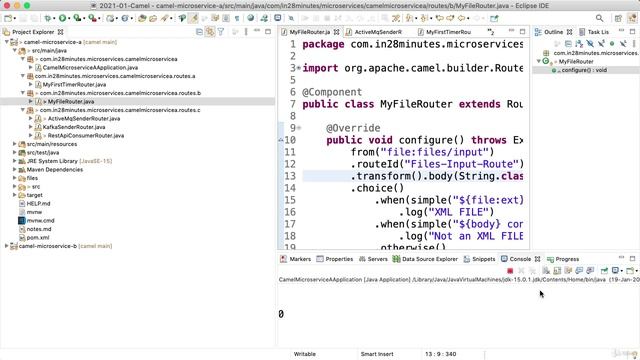Toggle Link with Editor in Project Explorer
This screenshot has height=360, width=640.
tap(210, 32)
